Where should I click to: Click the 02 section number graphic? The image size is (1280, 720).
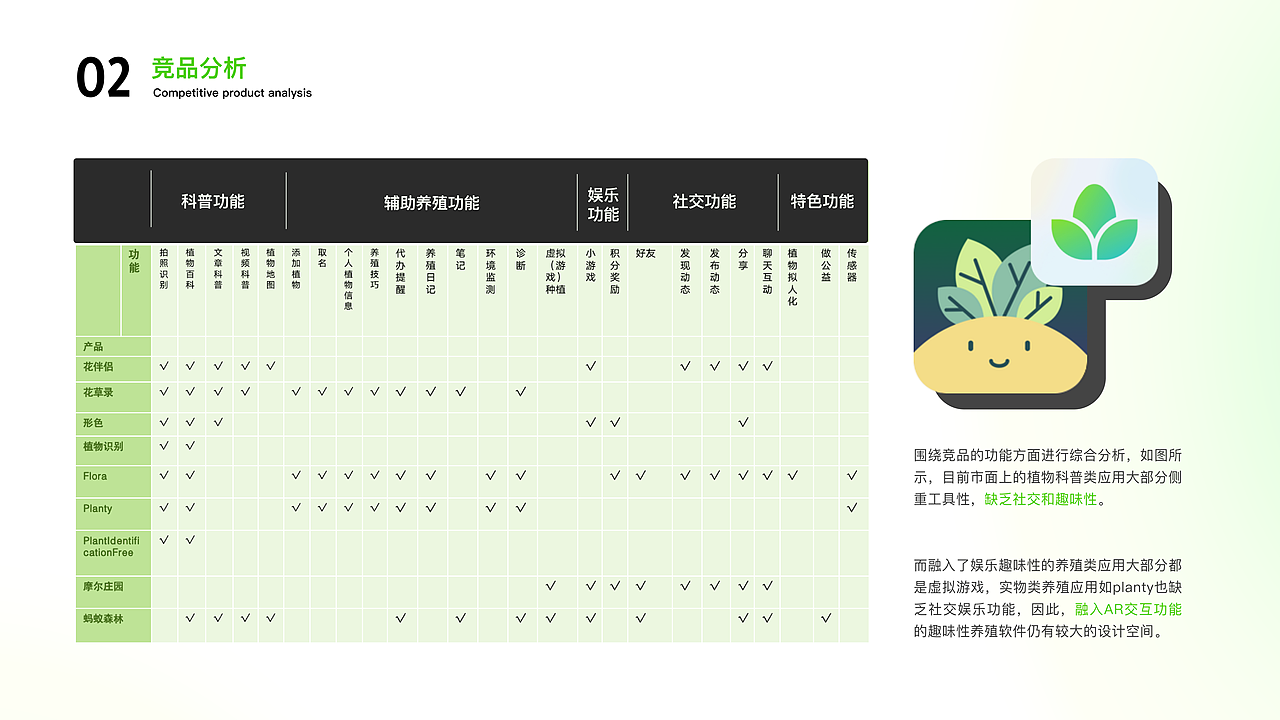click(105, 75)
